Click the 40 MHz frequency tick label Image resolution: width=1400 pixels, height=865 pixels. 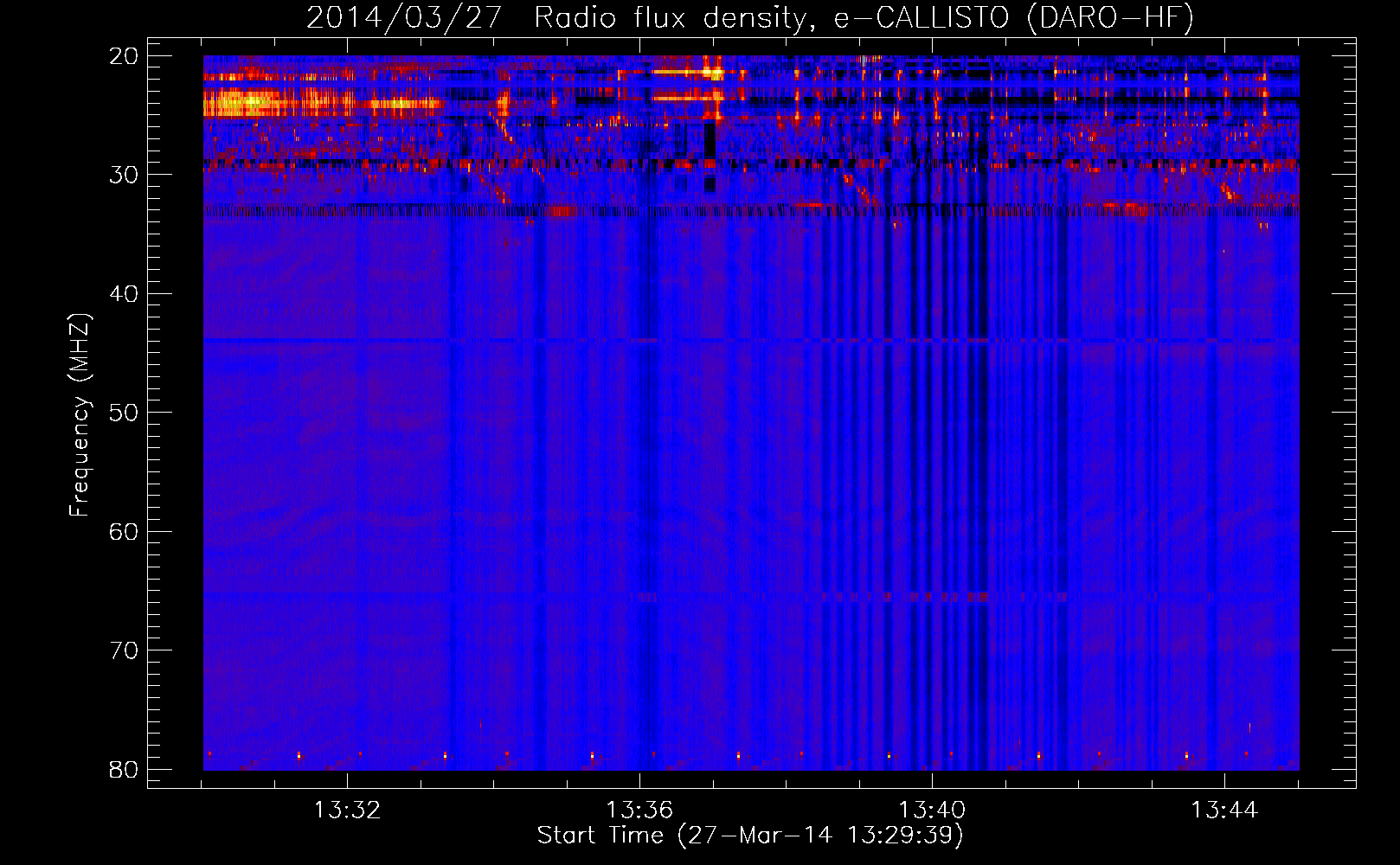click(x=124, y=294)
